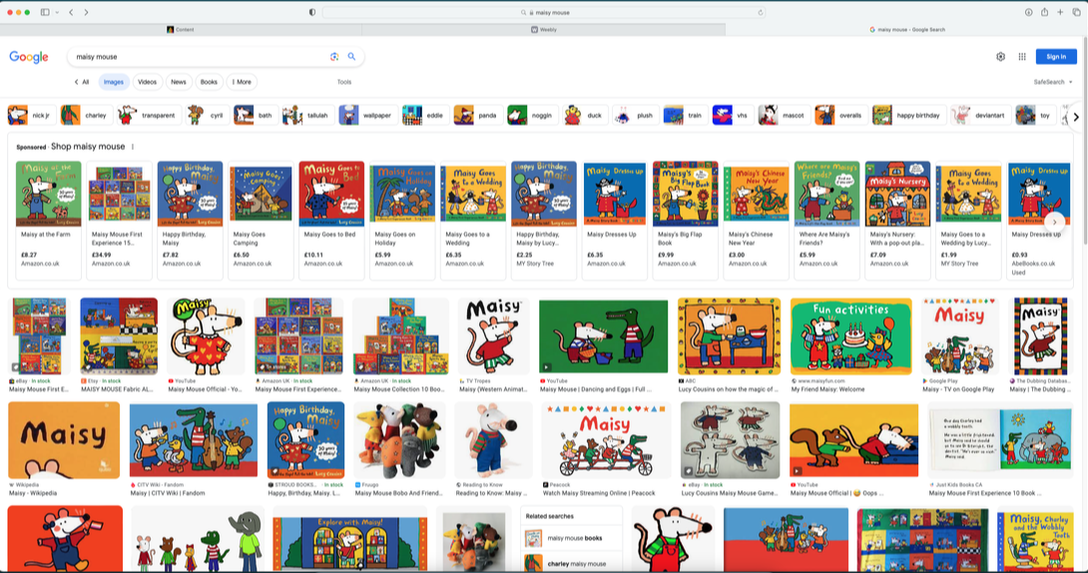
Task: Filter images by plush chip
Action: 636,115
